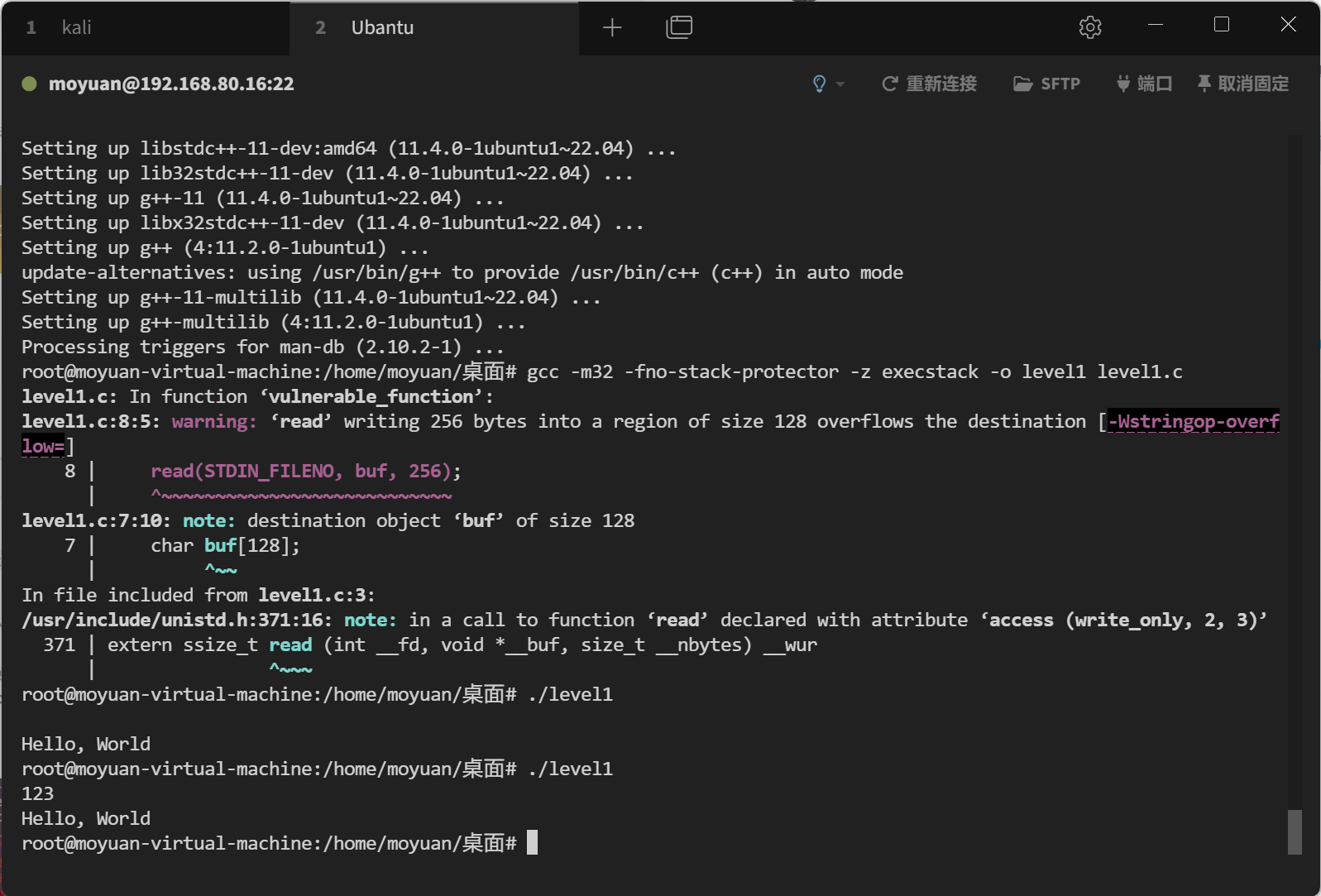Close the terminal window
This screenshot has width=1321, height=896.
pos(1288,25)
